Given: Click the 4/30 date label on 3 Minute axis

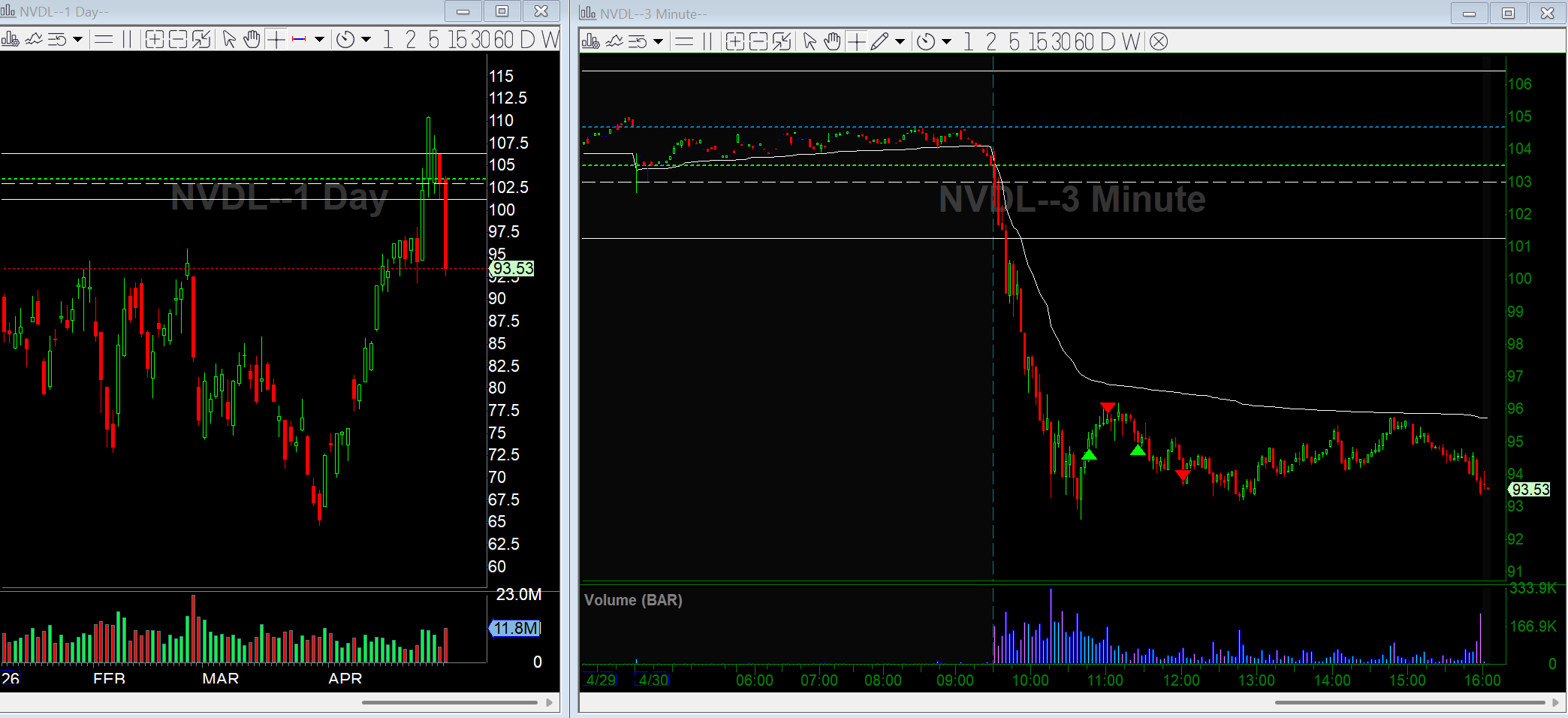Looking at the screenshot, I should point(653,680).
